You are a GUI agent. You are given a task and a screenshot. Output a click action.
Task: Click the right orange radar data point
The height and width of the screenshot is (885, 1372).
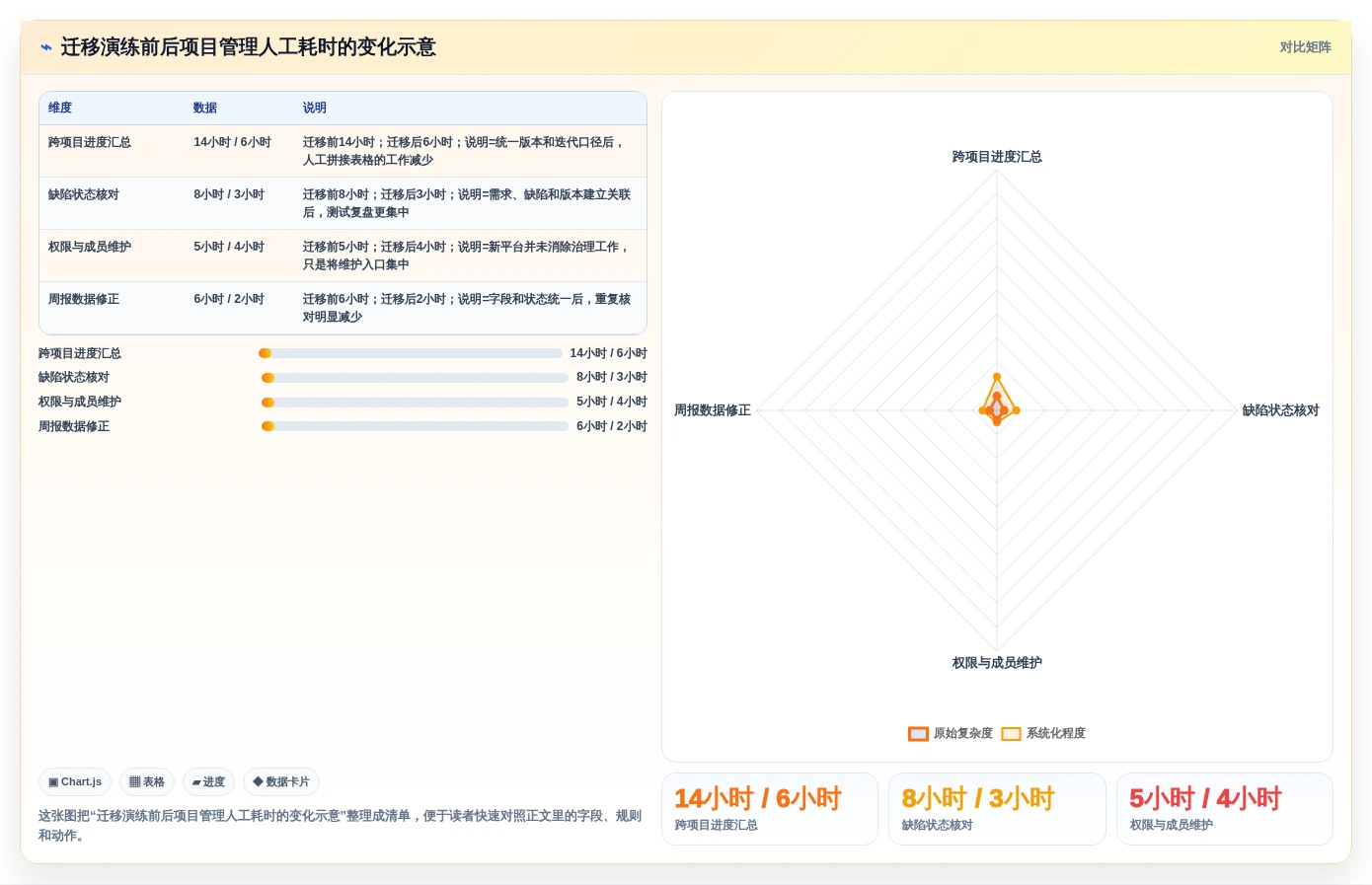tap(1016, 410)
